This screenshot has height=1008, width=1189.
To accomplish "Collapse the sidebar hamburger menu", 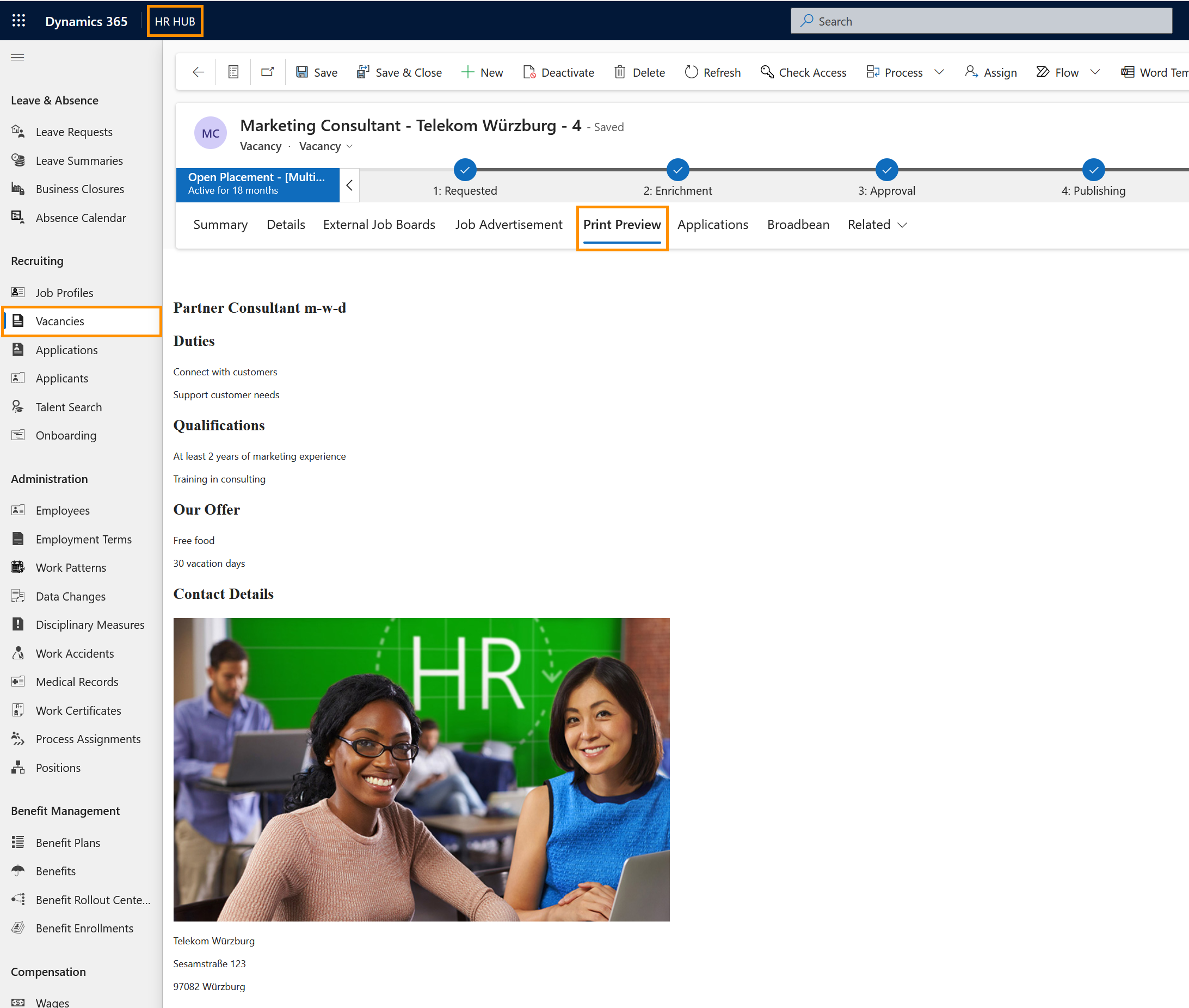I will pos(18,57).
